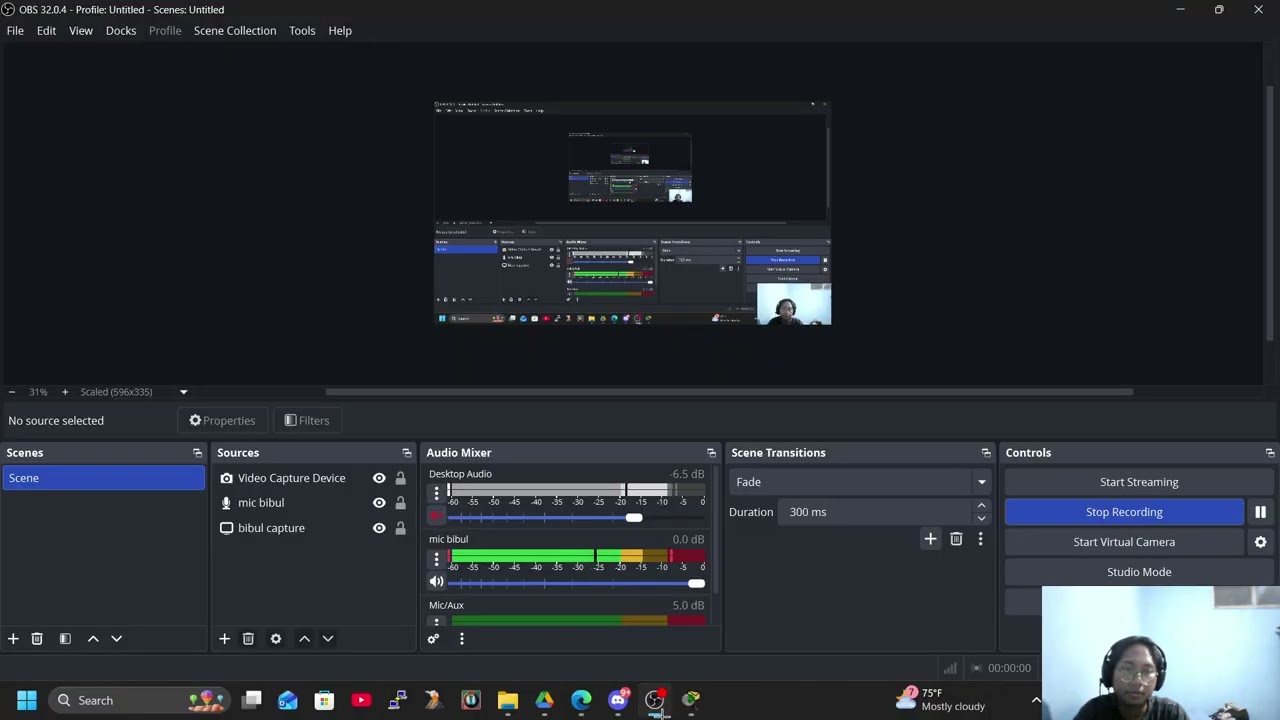Mute mic bibul speaker button
Viewport: 1280px width, 720px height.
436,582
